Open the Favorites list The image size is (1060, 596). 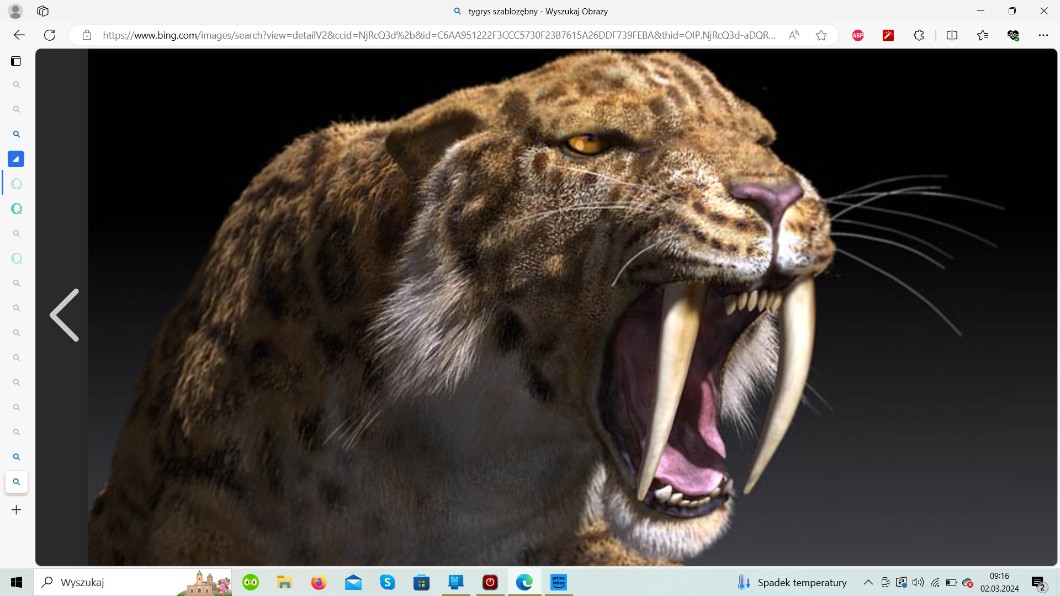pyautogui.click(x=983, y=35)
